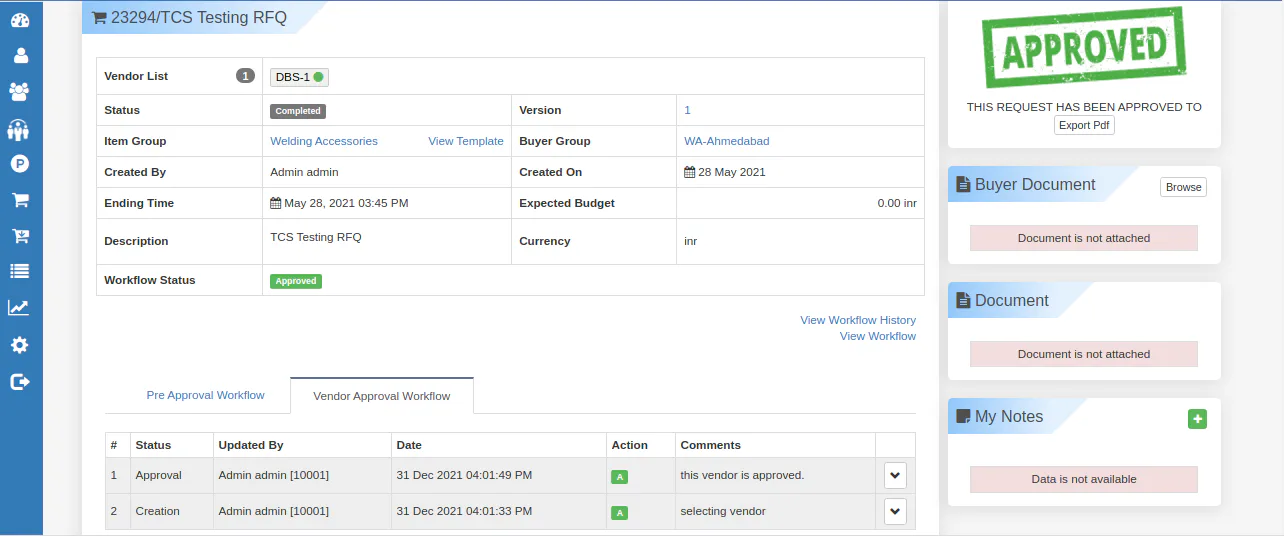Click the Approved workflow status badge
1284x537 pixels.
pyautogui.click(x=296, y=281)
